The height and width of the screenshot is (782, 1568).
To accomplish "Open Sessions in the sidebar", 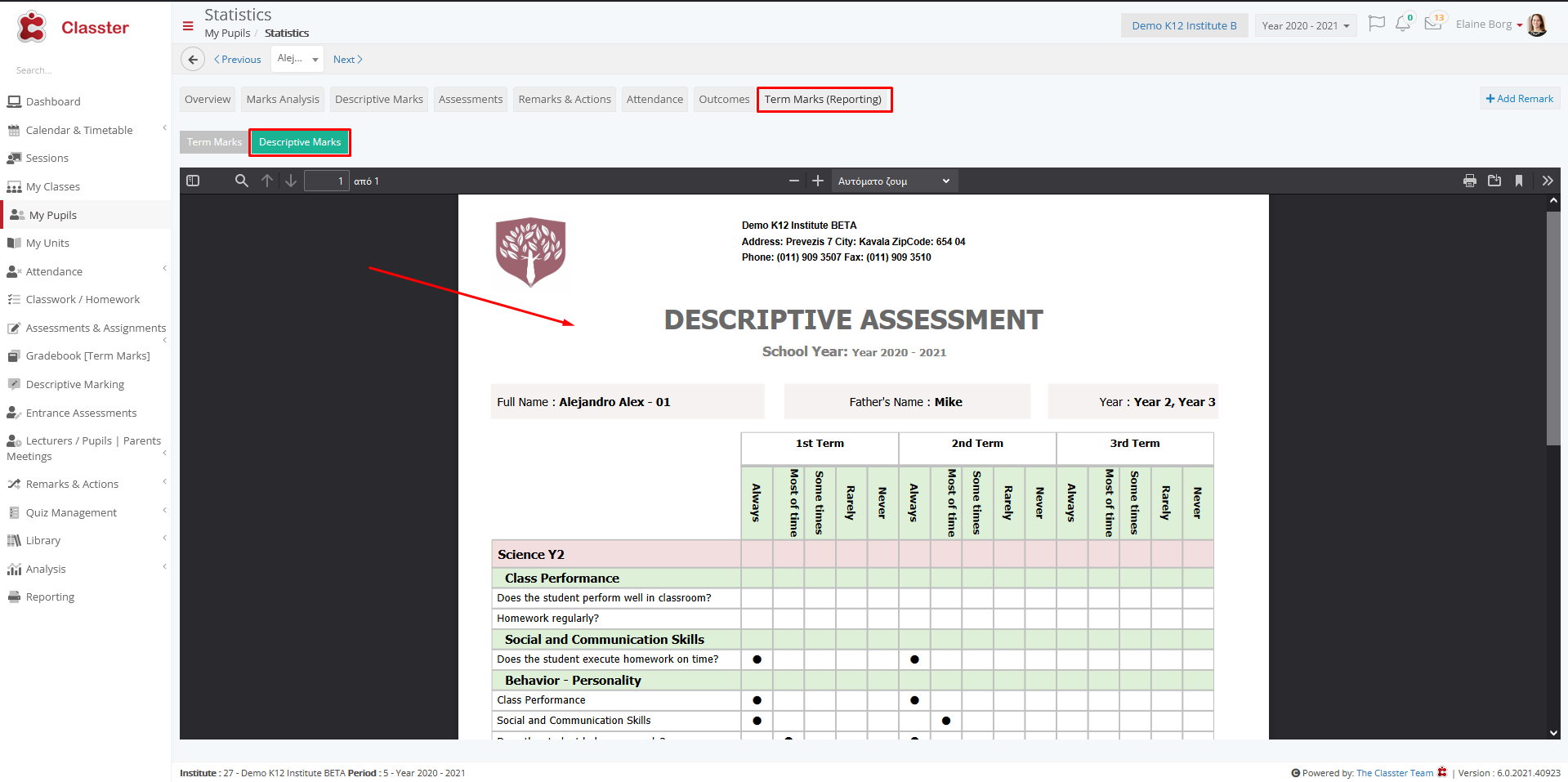I will pos(47,158).
